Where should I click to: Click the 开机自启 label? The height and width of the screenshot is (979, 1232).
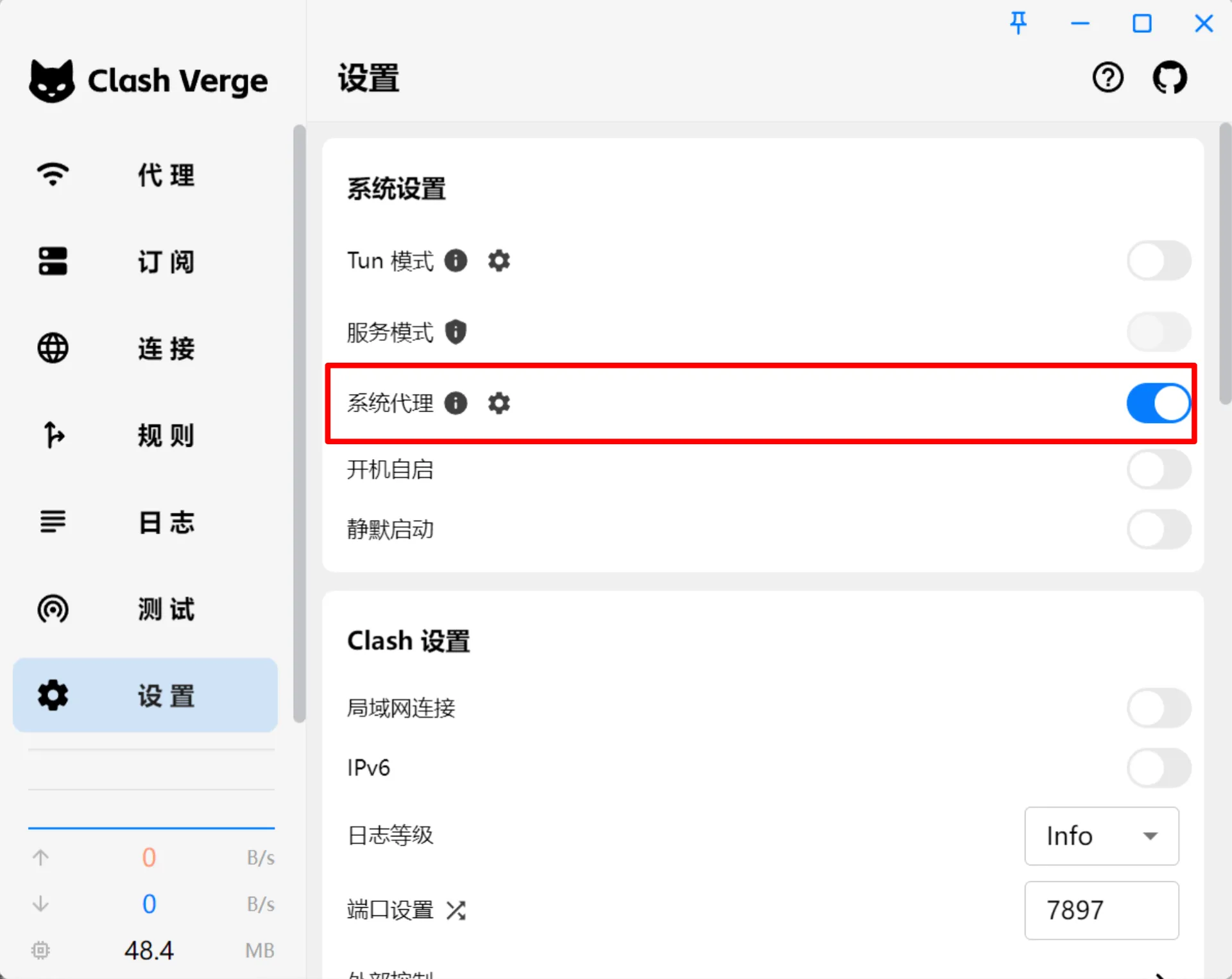click(390, 469)
